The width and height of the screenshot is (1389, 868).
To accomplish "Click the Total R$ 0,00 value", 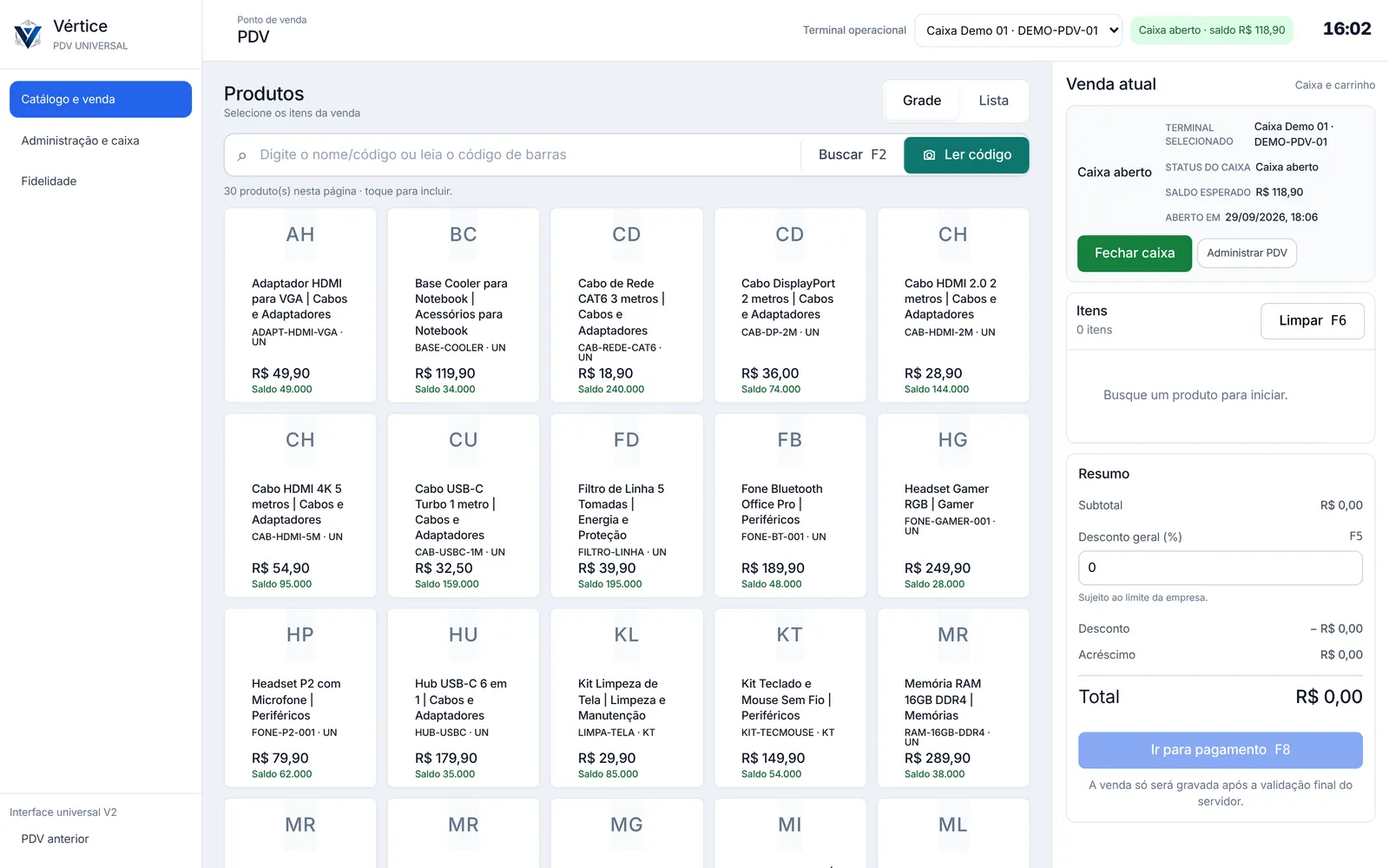I will coord(1328,697).
